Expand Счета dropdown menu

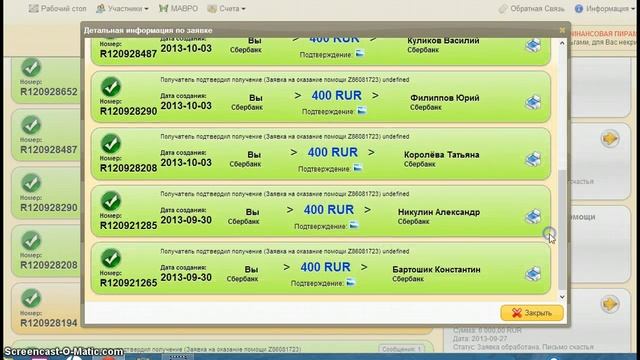[x=226, y=9]
